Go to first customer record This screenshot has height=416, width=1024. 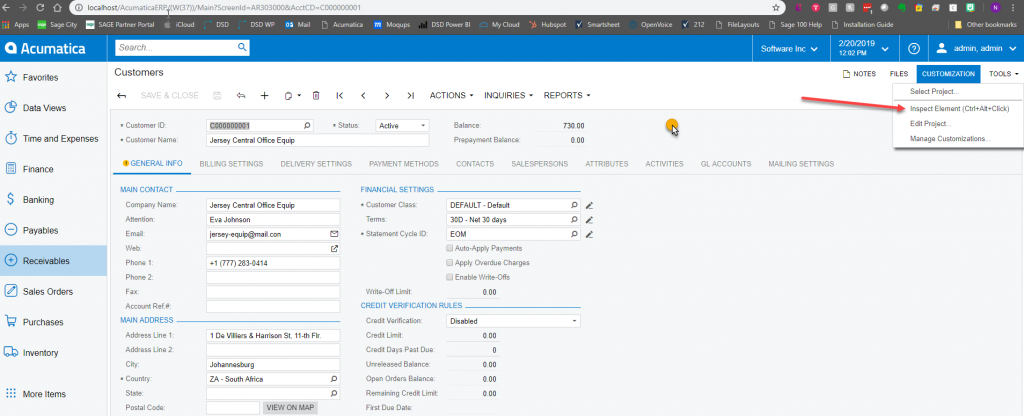(x=340, y=95)
